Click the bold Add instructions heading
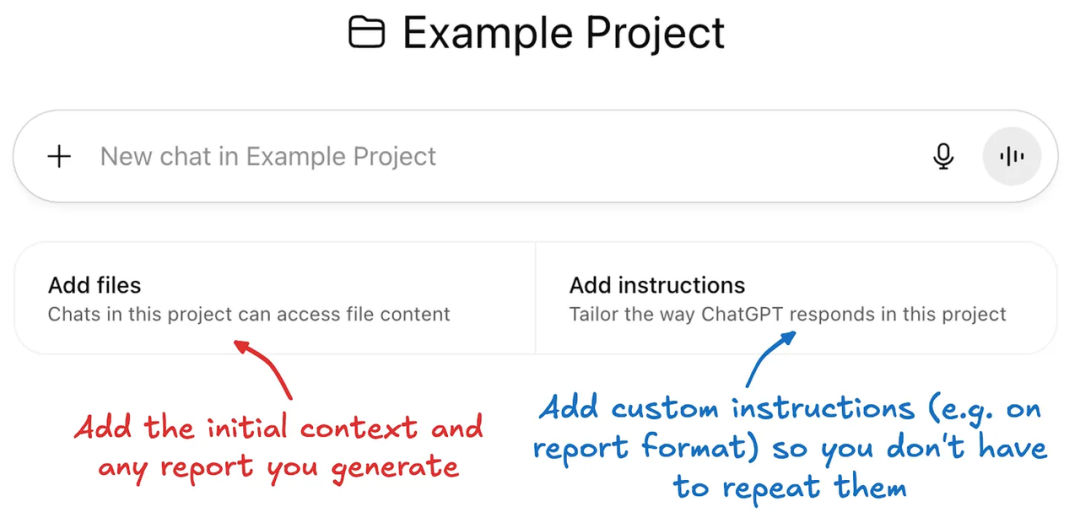The height and width of the screenshot is (523, 1080). [657, 285]
